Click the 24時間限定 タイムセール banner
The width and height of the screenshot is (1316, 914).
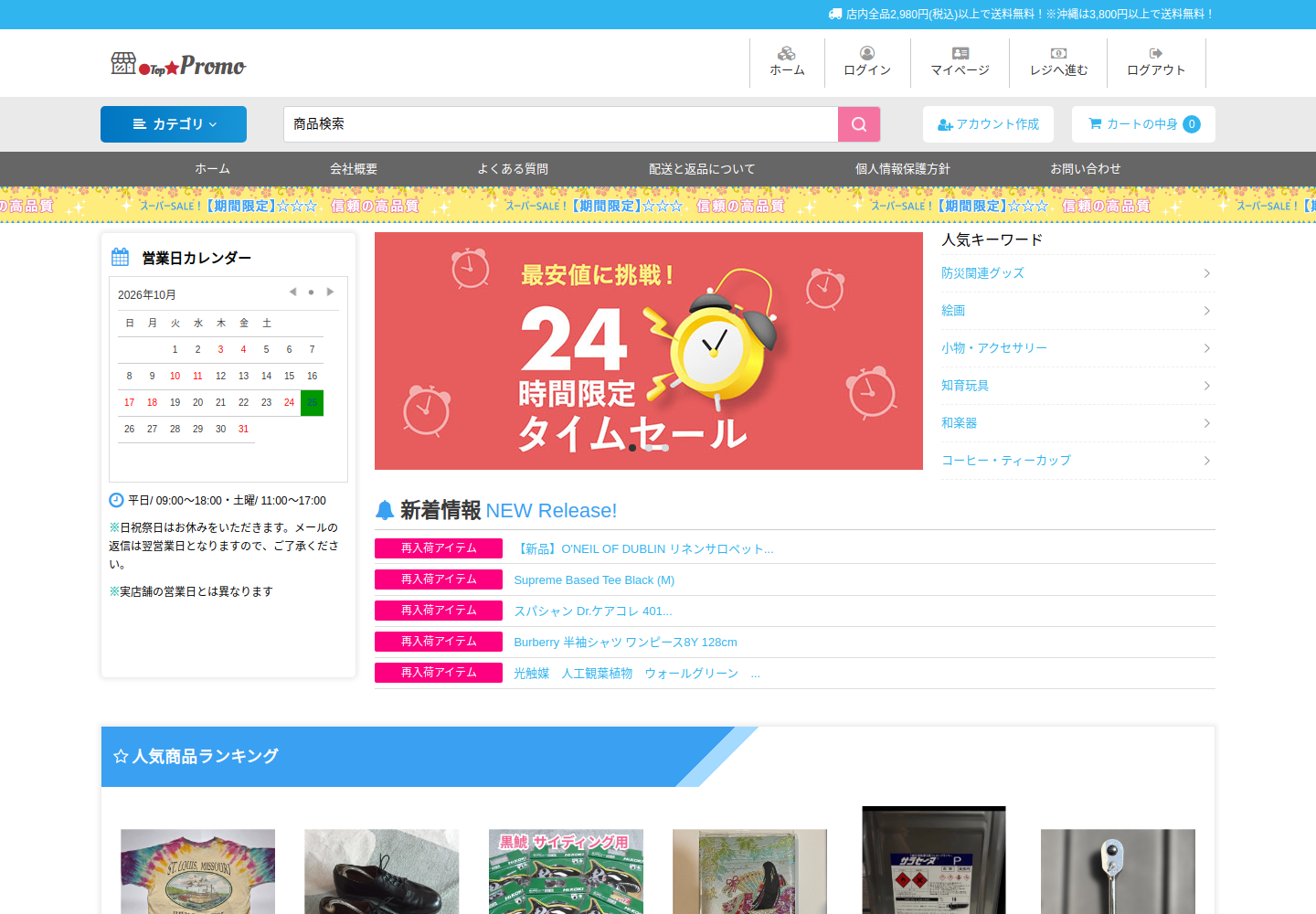(649, 351)
